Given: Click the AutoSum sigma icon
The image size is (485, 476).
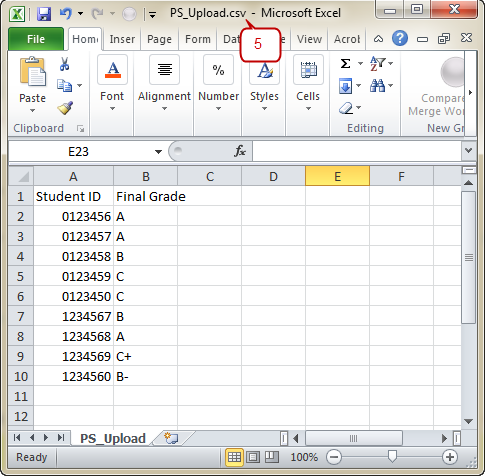Looking at the screenshot, I should coord(345,63).
